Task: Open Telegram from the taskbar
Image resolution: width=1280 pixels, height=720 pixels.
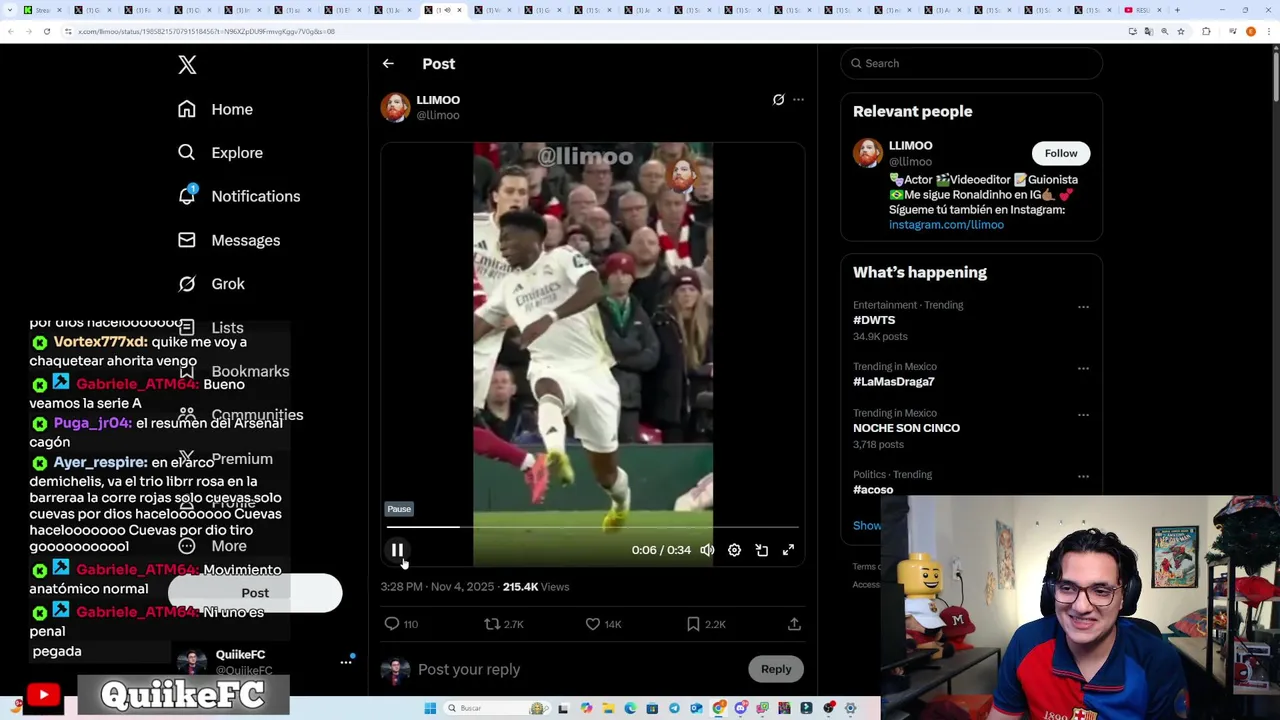Action: pos(674,708)
